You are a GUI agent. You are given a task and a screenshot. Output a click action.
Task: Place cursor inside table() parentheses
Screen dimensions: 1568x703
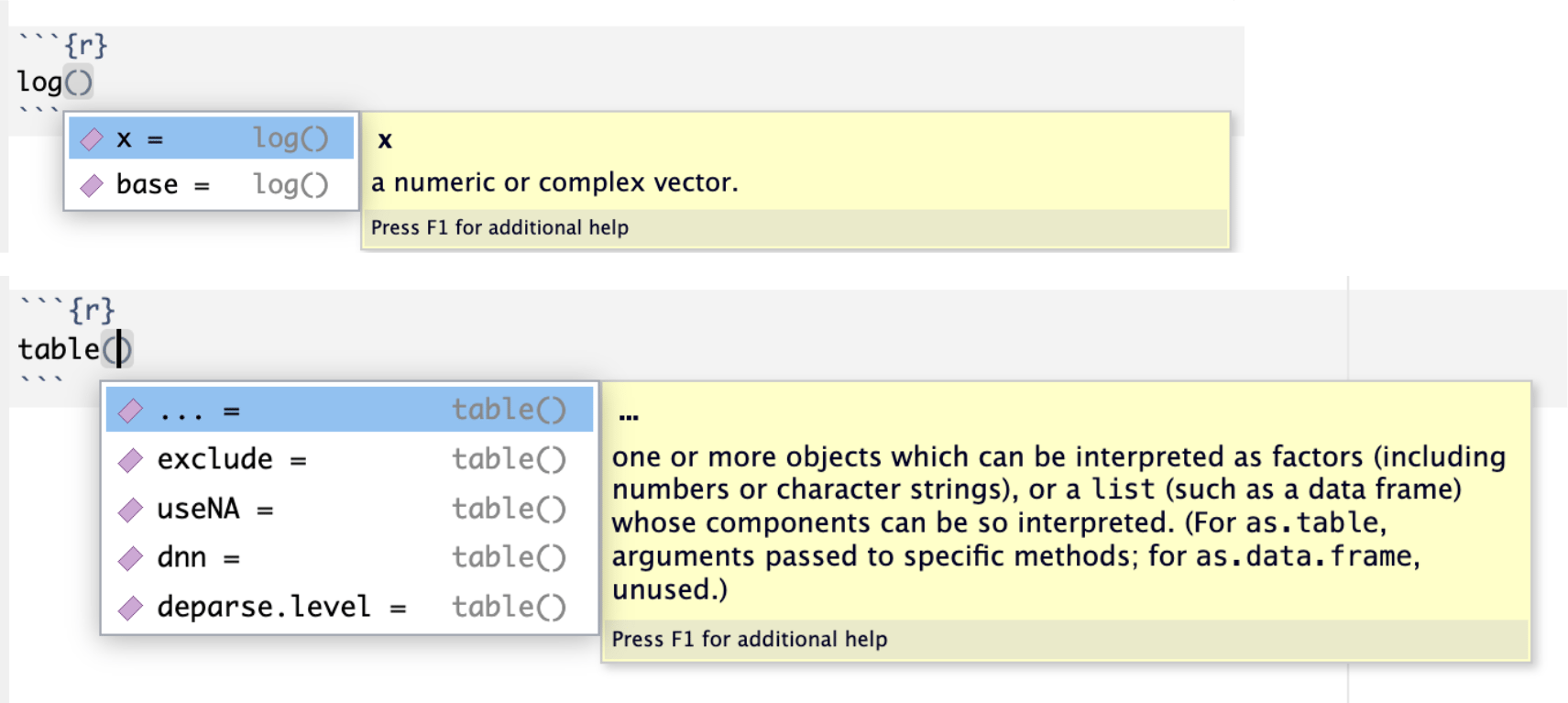pos(117,349)
